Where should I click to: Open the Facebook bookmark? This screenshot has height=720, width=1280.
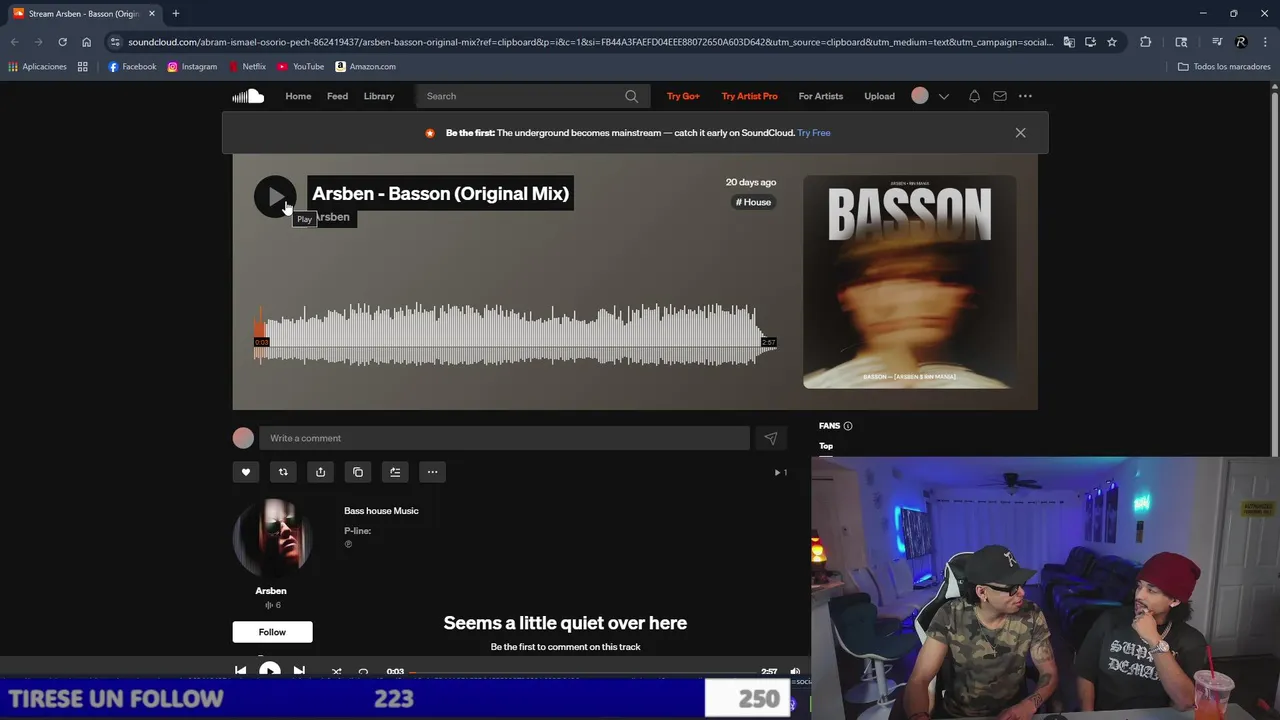132,67
